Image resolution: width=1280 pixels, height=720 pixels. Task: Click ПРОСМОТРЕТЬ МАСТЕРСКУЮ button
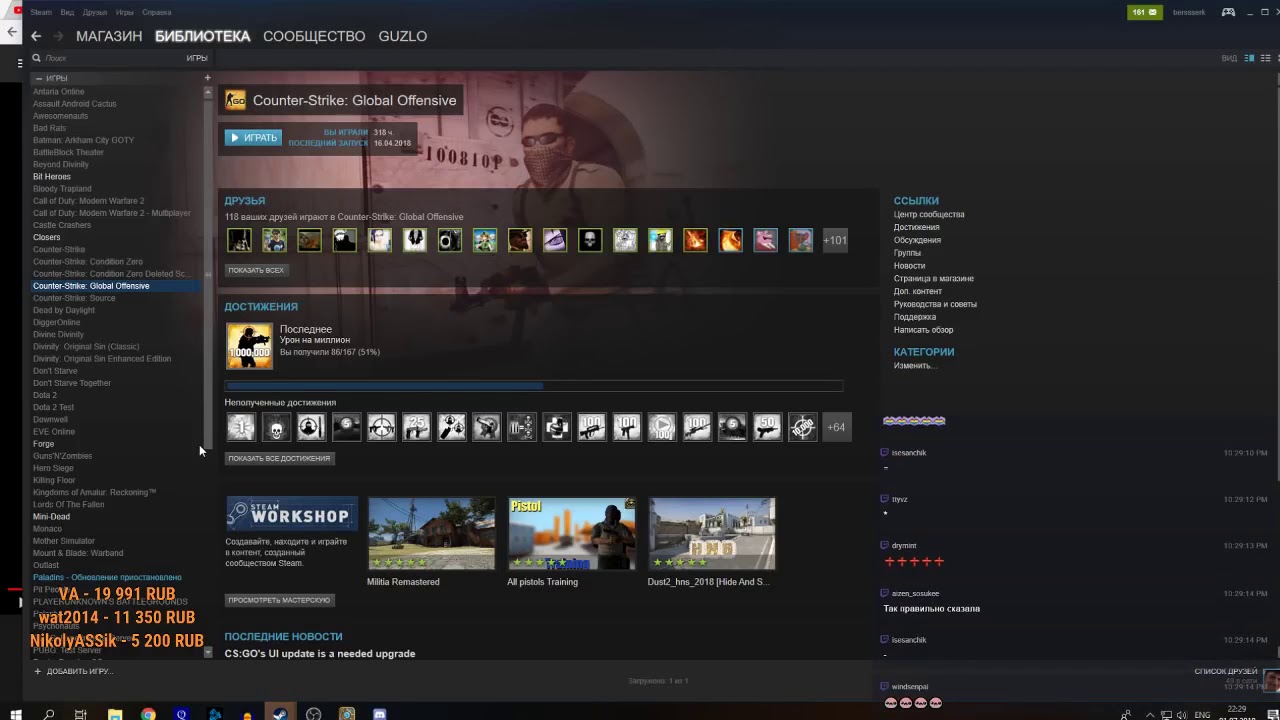[x=280, y=600]
